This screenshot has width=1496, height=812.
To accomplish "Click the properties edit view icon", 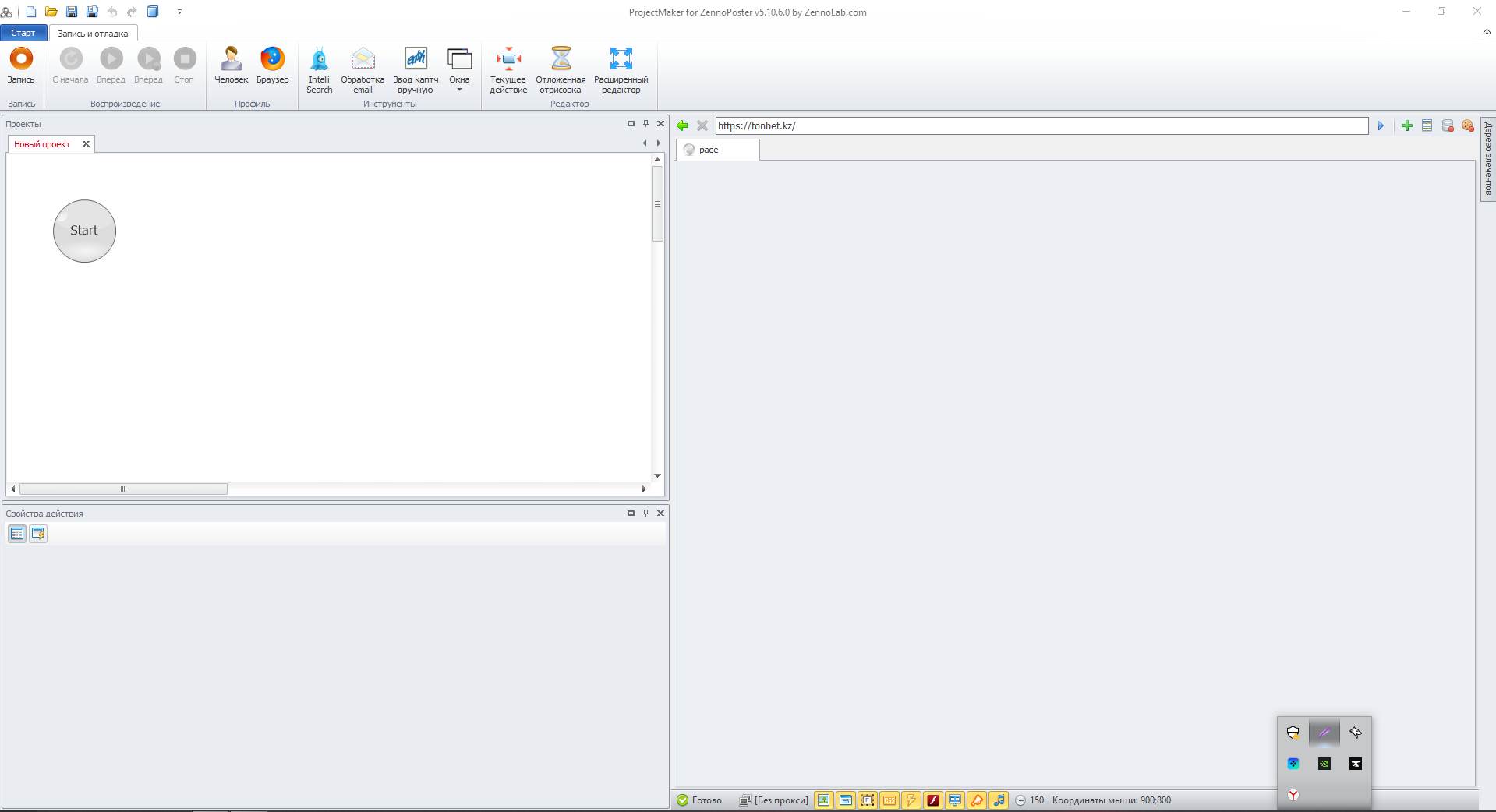I will (x=38, y=534).
